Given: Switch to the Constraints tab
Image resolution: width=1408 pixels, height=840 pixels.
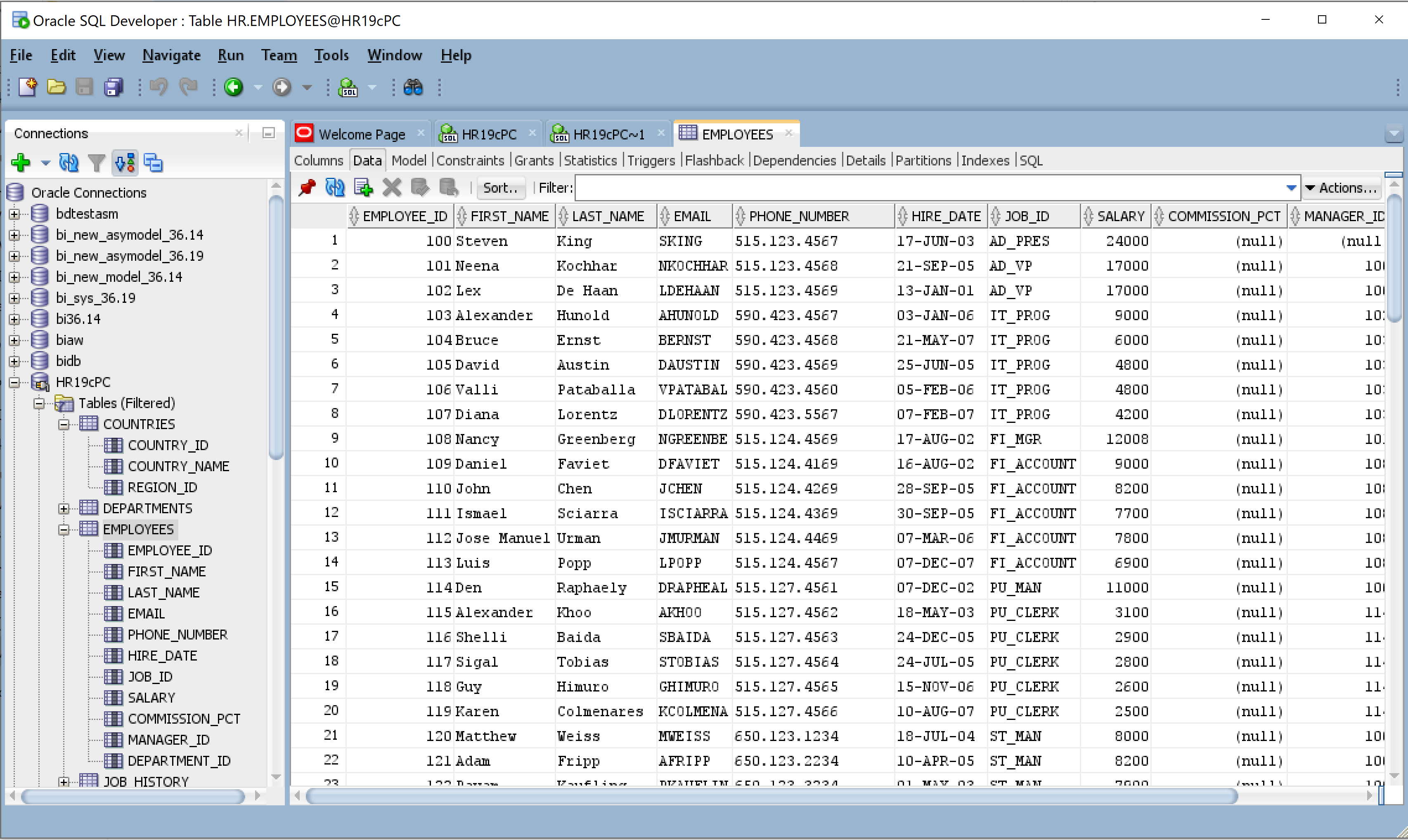Looking at the screenshot, I should click(x=470, y=161).
